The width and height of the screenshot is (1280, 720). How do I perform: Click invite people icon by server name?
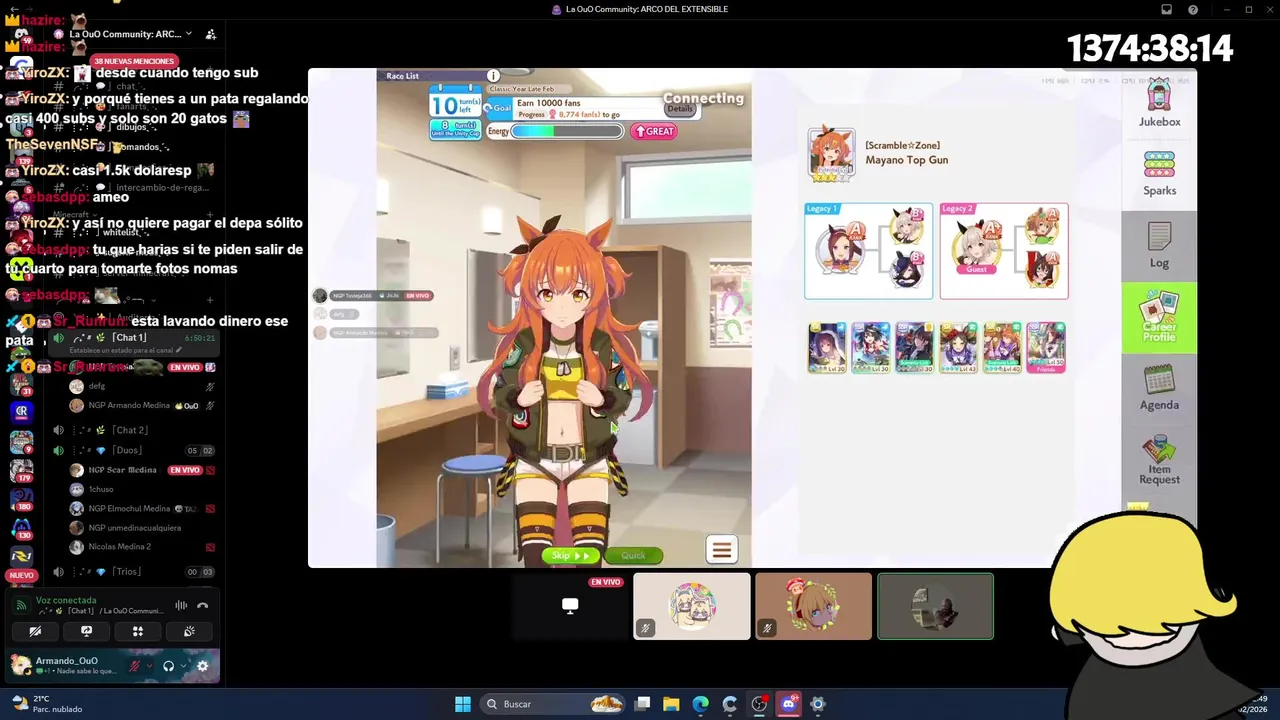coord(210,34)
